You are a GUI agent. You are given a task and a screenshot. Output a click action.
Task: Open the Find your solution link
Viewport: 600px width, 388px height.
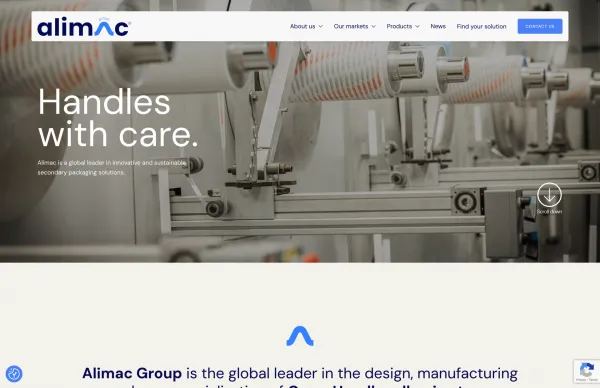click(481, 26)
